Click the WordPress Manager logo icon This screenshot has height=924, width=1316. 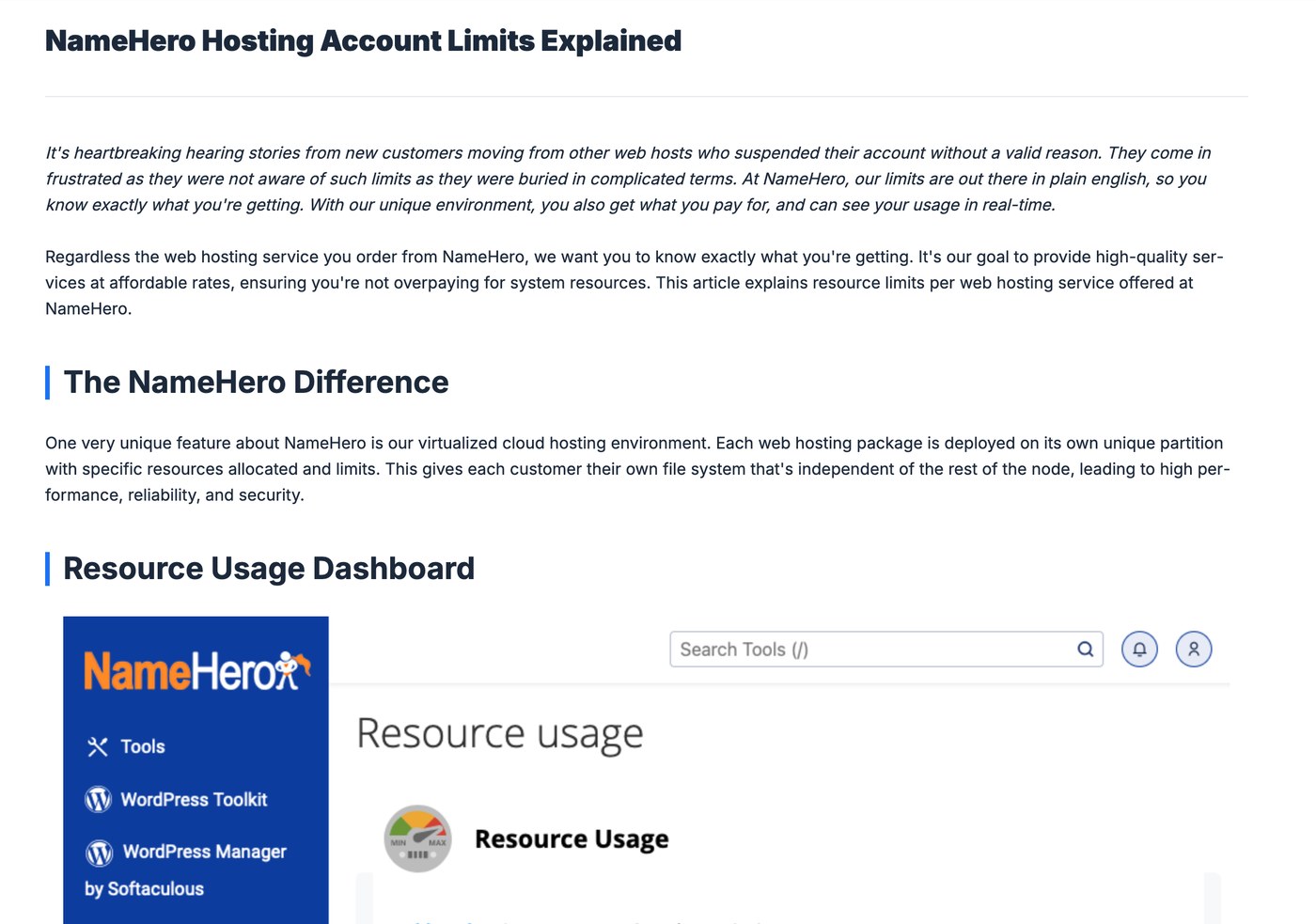coord(99,852)
